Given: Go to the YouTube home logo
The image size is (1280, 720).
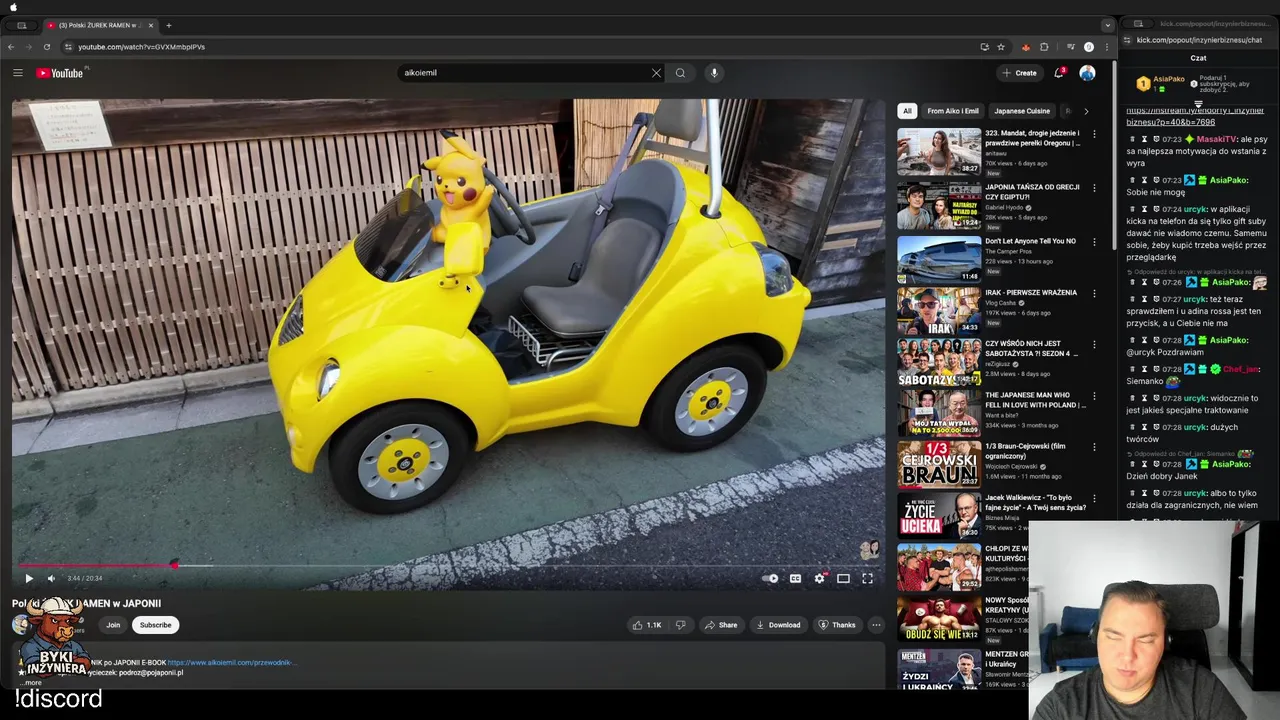Looking at the screenshot, I should 62,73.
